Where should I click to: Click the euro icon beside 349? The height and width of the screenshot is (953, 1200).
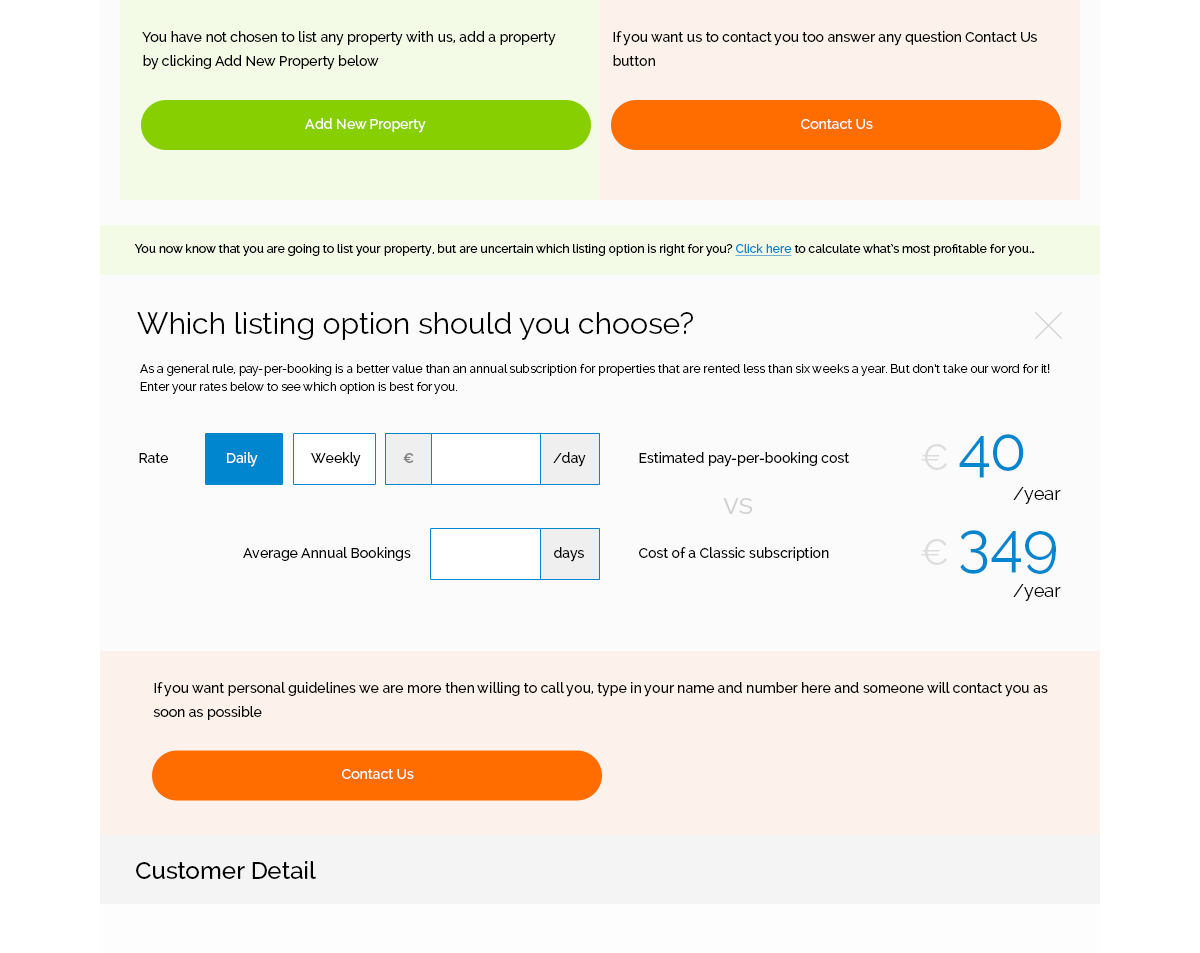[x=935, y=552]
